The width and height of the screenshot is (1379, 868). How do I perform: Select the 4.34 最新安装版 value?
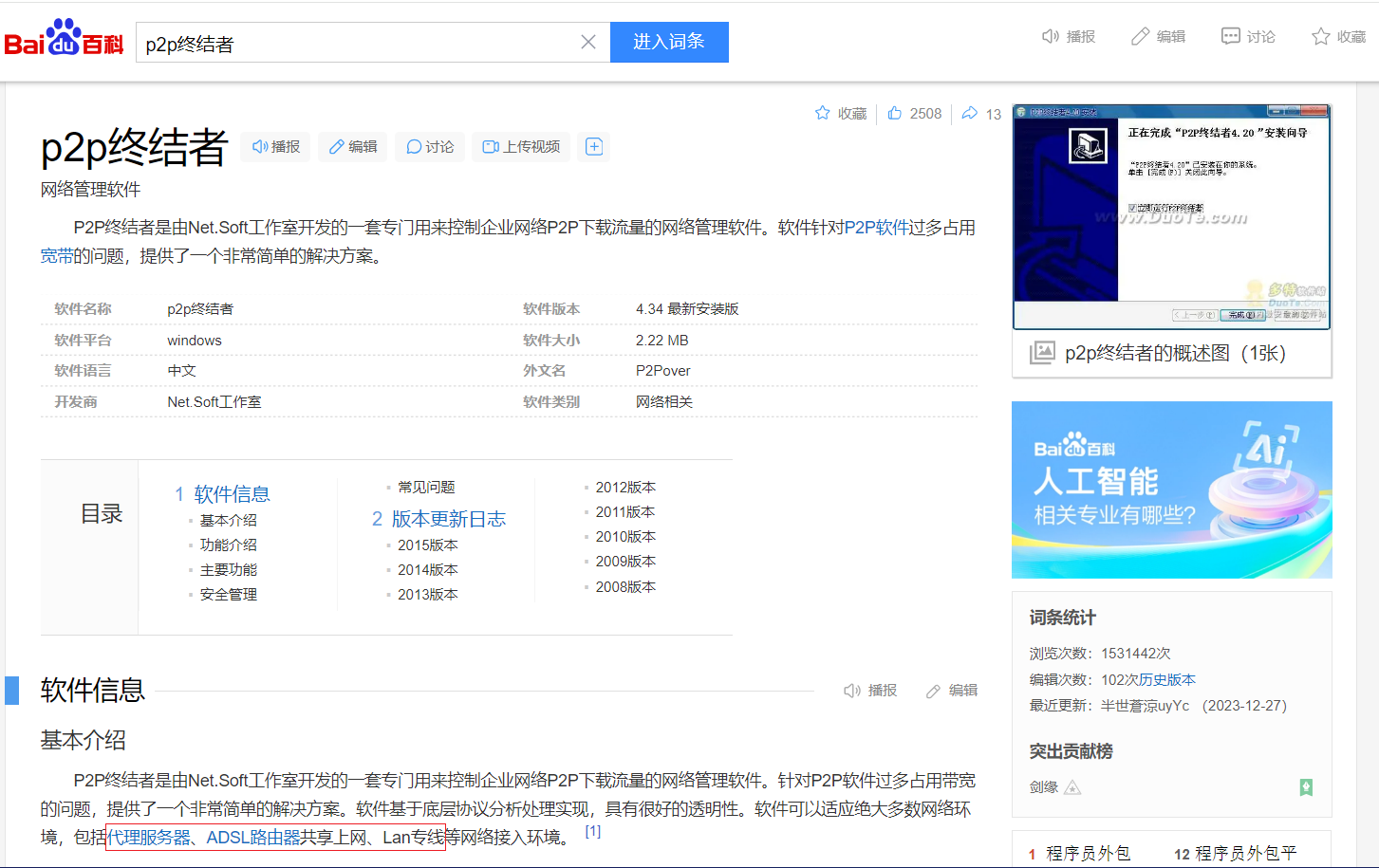click(x=687, y=309)
